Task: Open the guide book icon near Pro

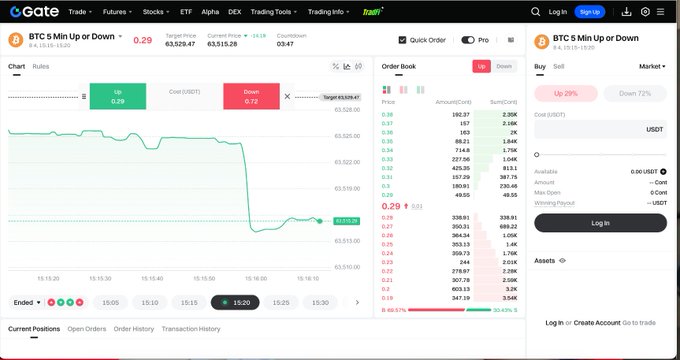Action: click(x=511, y=40)
